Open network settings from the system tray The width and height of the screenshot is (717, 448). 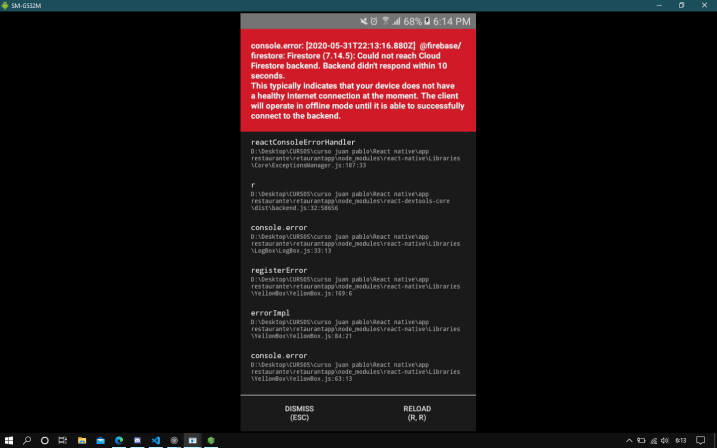pos(653,441)
